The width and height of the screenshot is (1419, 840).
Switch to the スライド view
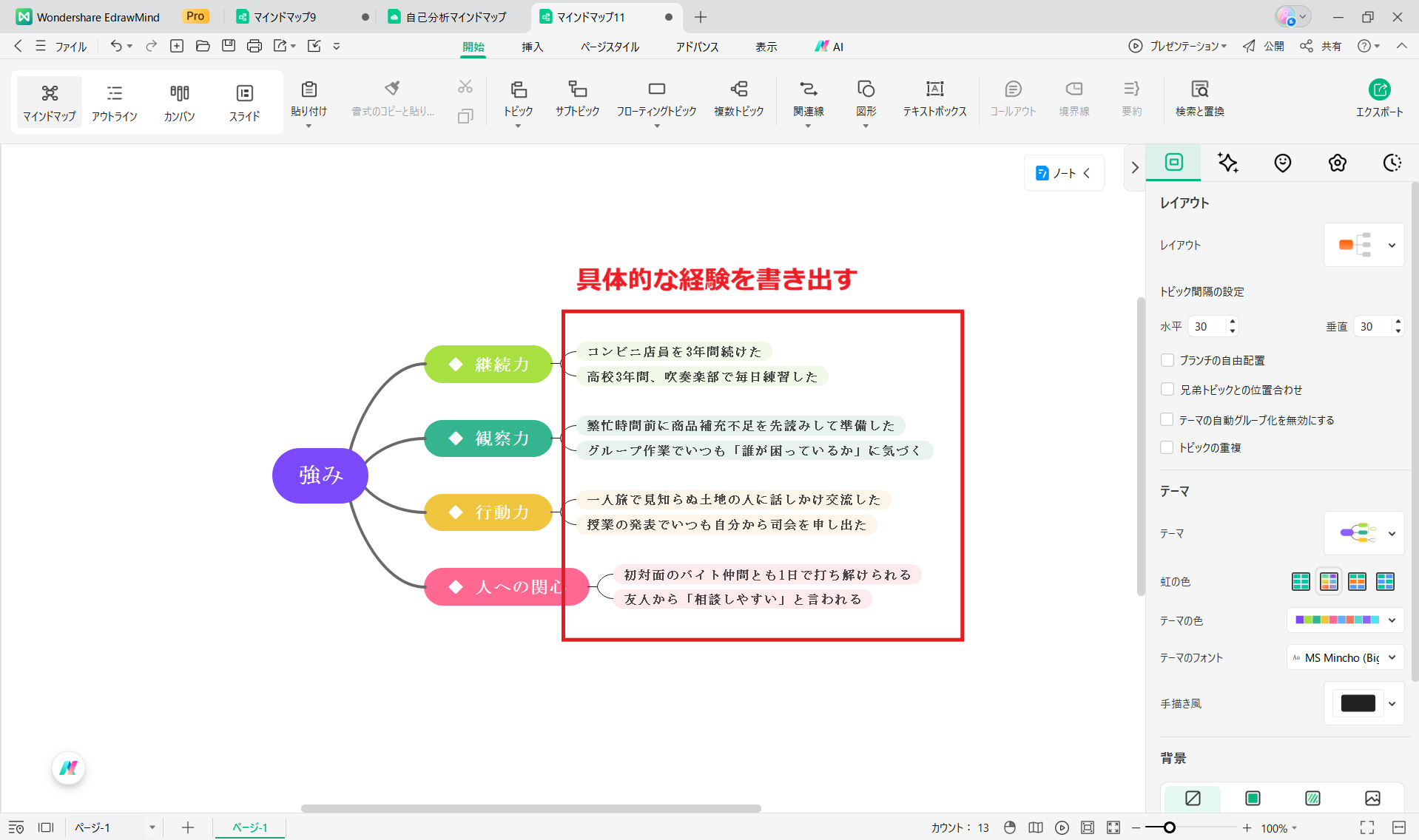point(244,102)
